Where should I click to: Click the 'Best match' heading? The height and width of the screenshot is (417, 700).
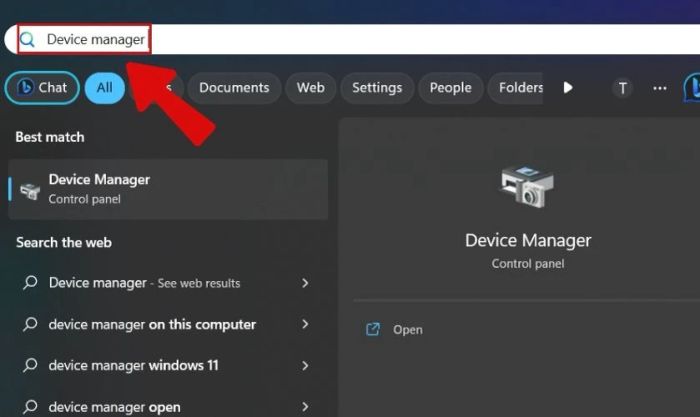coord(50,137)
